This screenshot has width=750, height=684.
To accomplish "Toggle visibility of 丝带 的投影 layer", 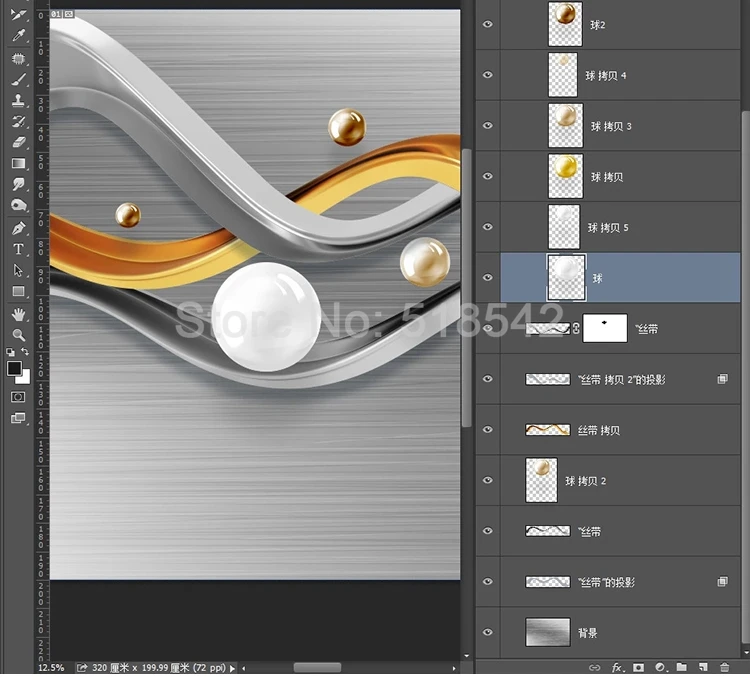I will coord(487,582).
